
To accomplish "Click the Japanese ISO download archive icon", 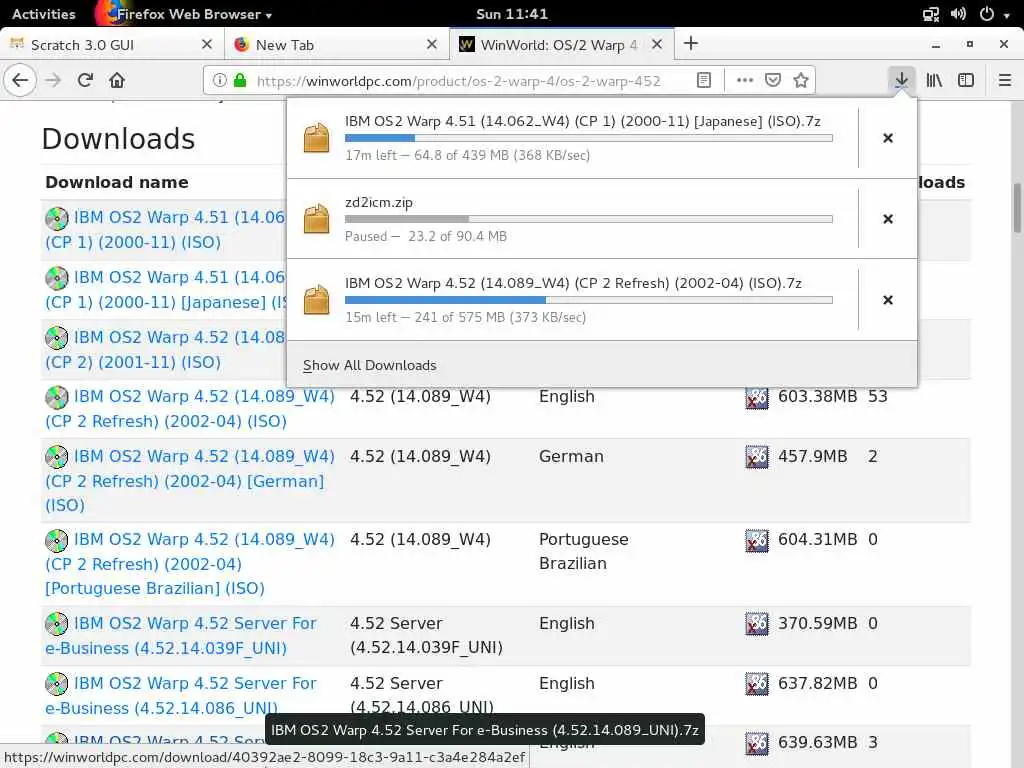I will (316, 138).
